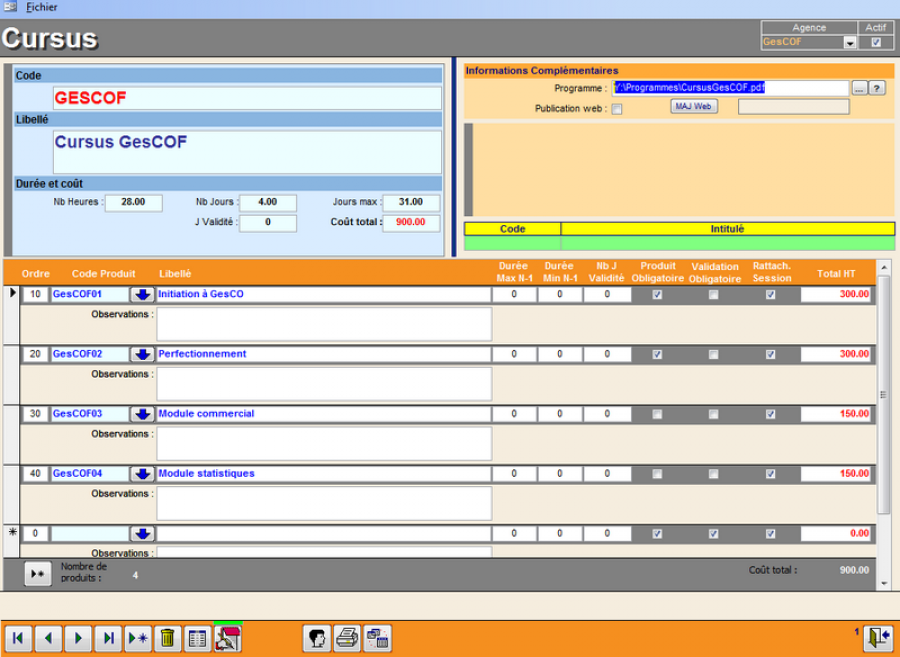Expand product dropdown for GesCOF01
The image size is (900, 657).
(142, 294)
